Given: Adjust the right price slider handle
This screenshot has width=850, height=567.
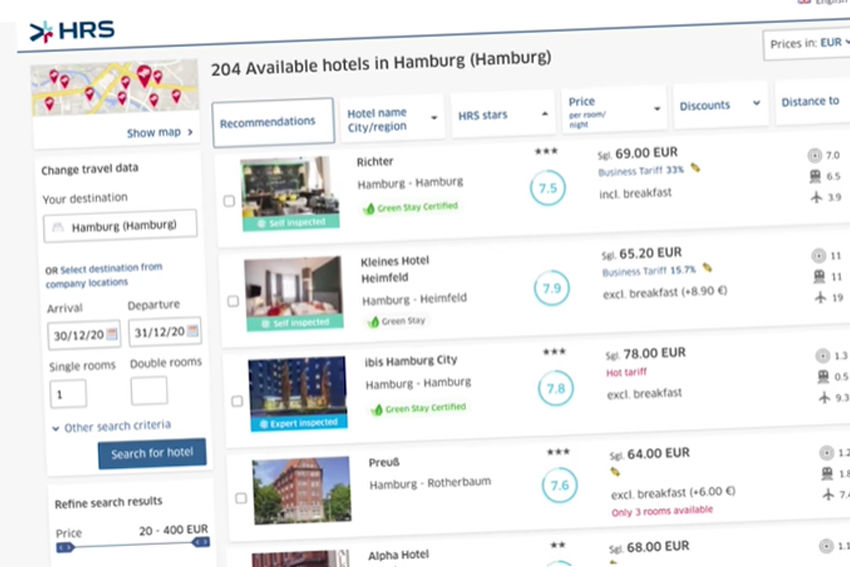Looking at the screenshot, I should [x=201, y=542].
